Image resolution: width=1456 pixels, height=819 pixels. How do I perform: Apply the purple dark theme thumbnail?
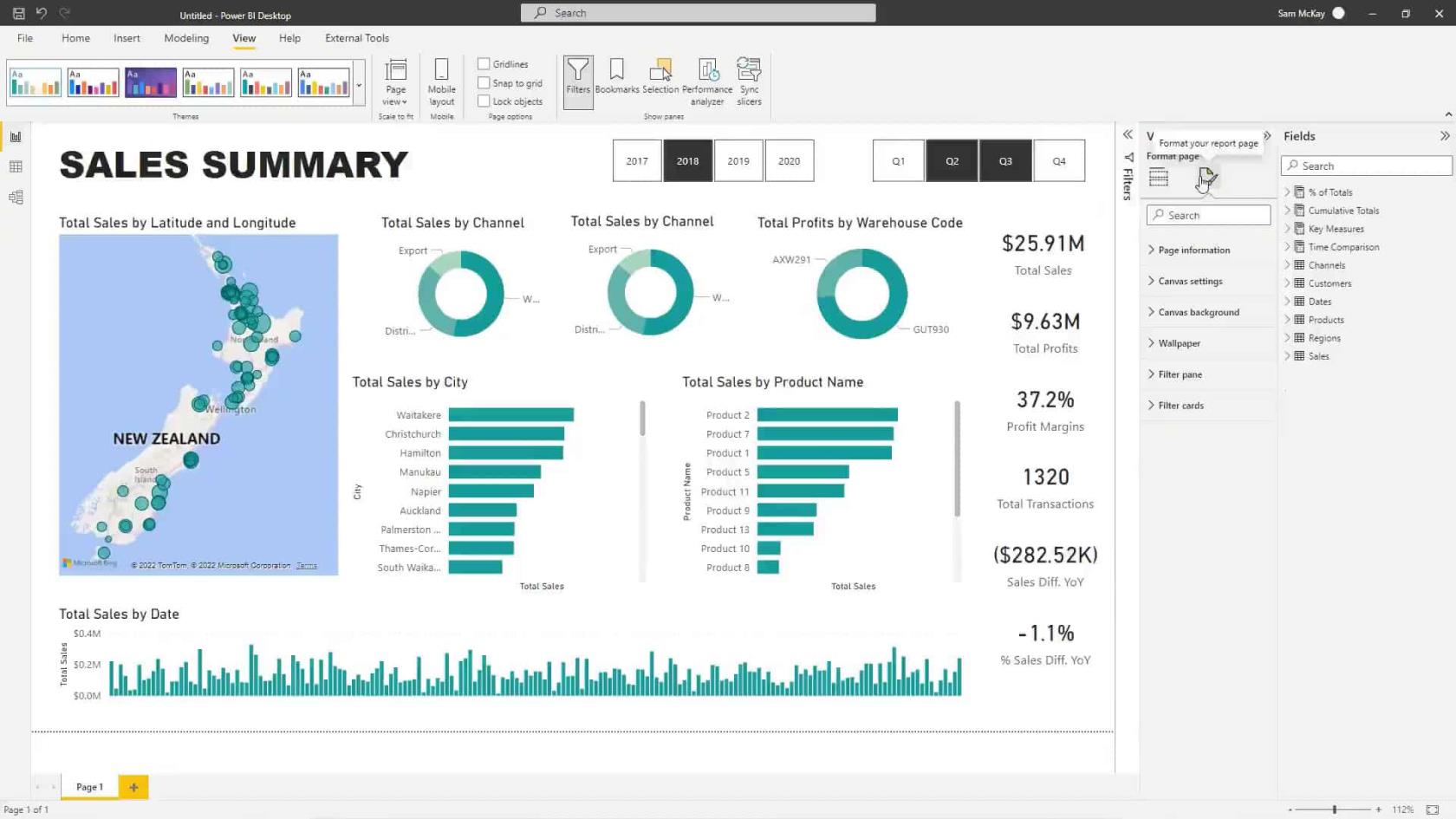(x=151, y=82)
